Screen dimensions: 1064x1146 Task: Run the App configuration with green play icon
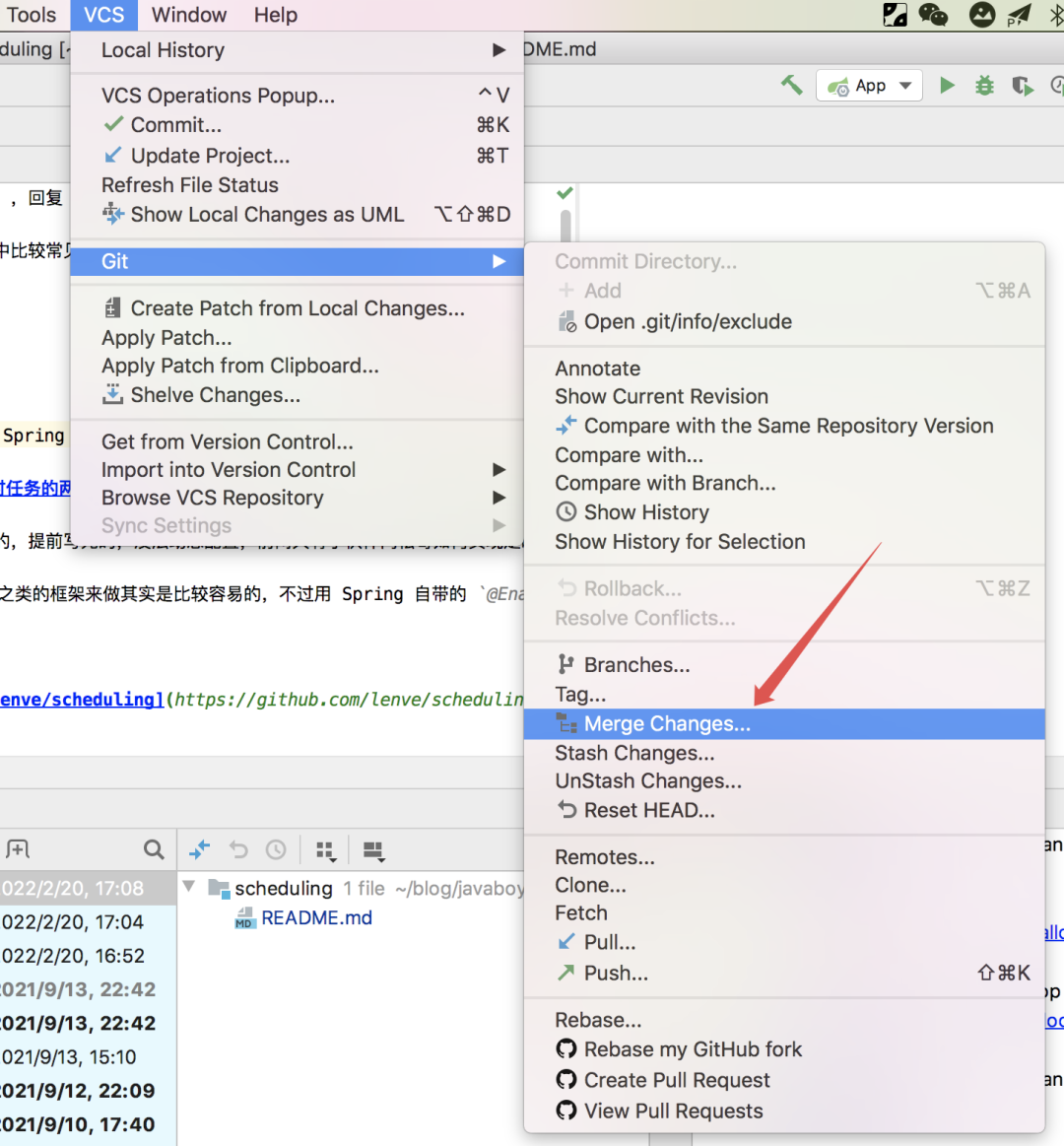click(x=947, y=86)
